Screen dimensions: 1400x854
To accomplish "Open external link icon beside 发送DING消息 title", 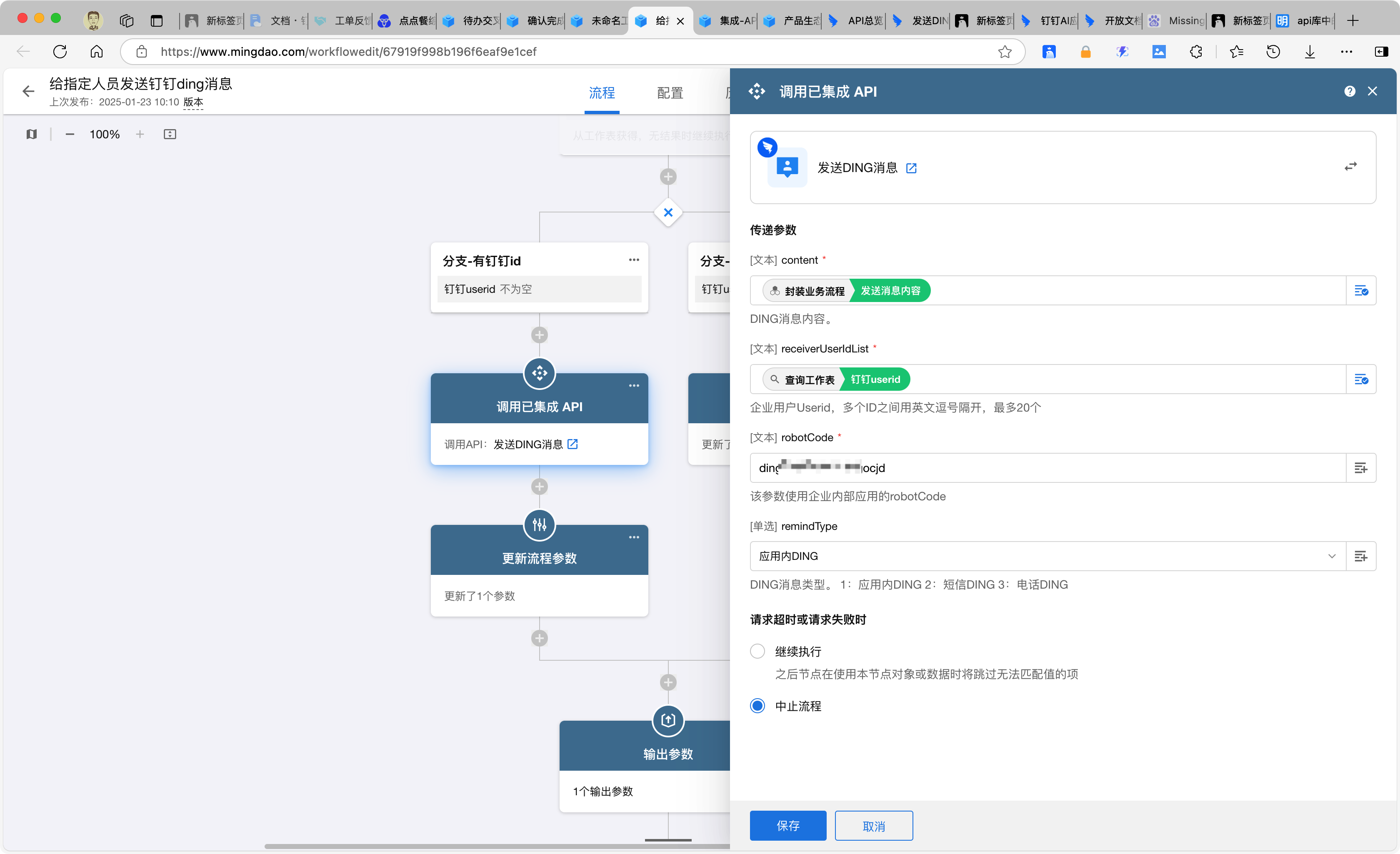I will pyautogui.click(x=911, y=168).
